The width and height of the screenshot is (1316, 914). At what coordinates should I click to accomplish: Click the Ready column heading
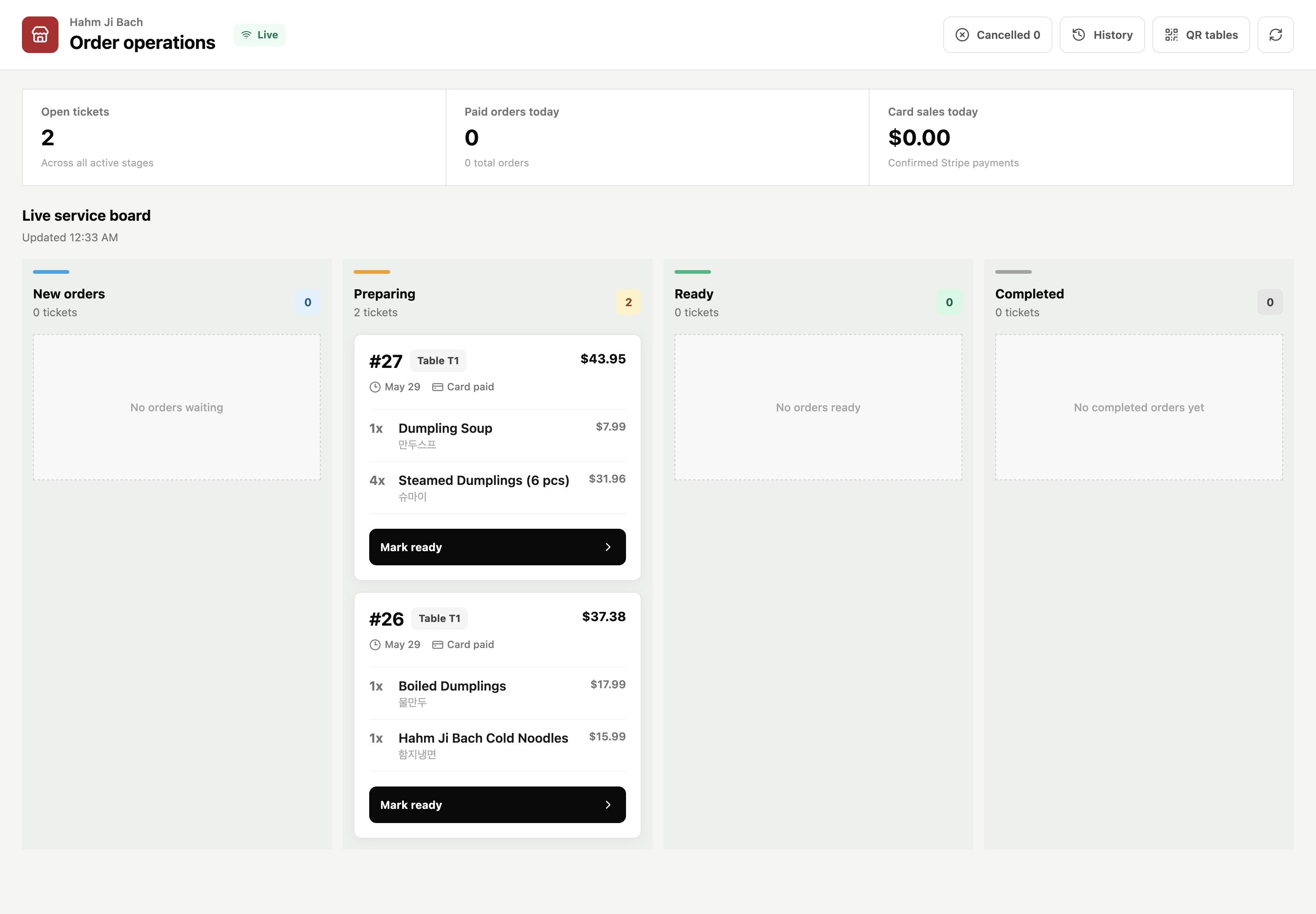(694, 294)
